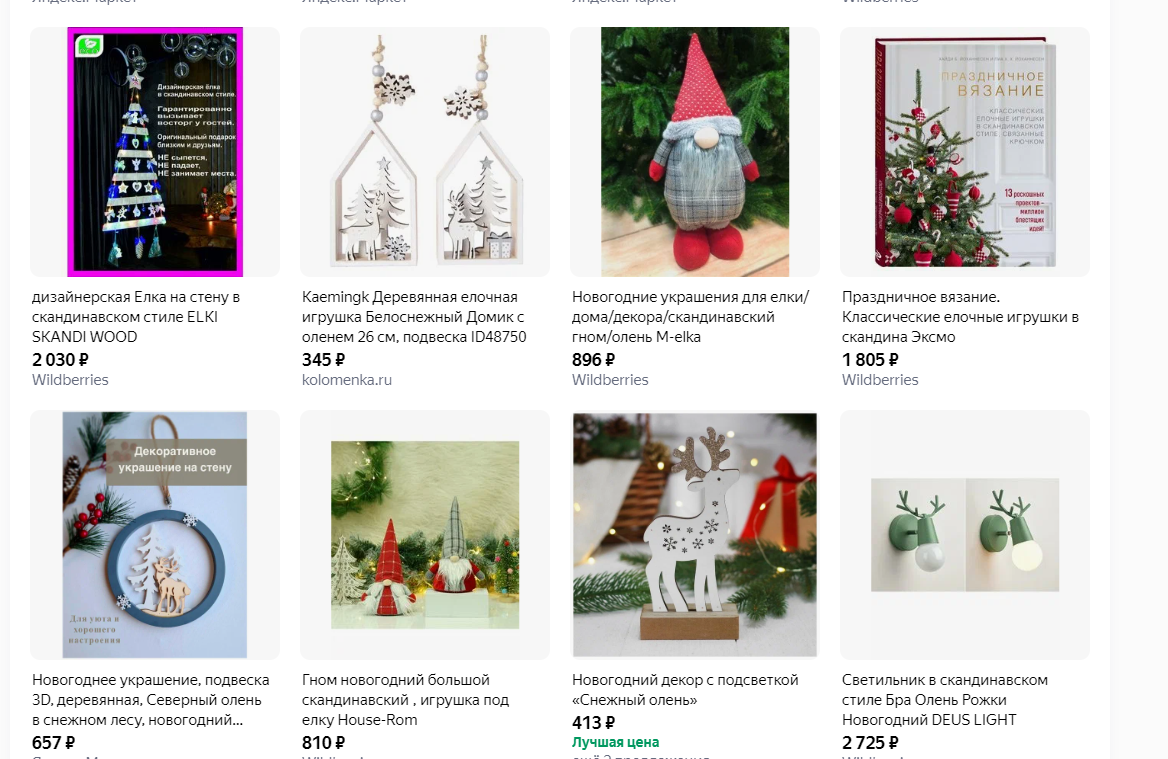The height and width of the screenshot is (759, 1168).
Task: Open the green antler wall lamp image
Action: click(965, 535)
